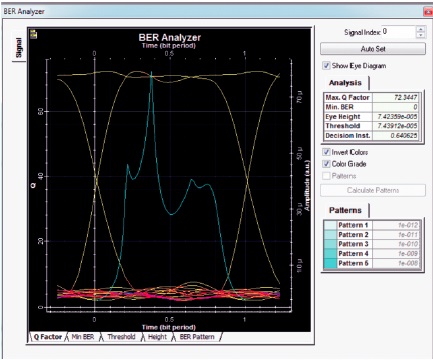Disable the Color Grade checkbox
This screenshot has height=360, width=433.
(326, 164)
